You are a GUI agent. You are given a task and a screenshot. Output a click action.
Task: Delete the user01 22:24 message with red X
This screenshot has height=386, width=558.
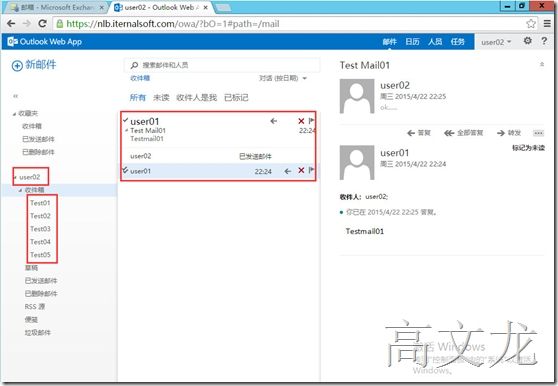coord(301,170)
